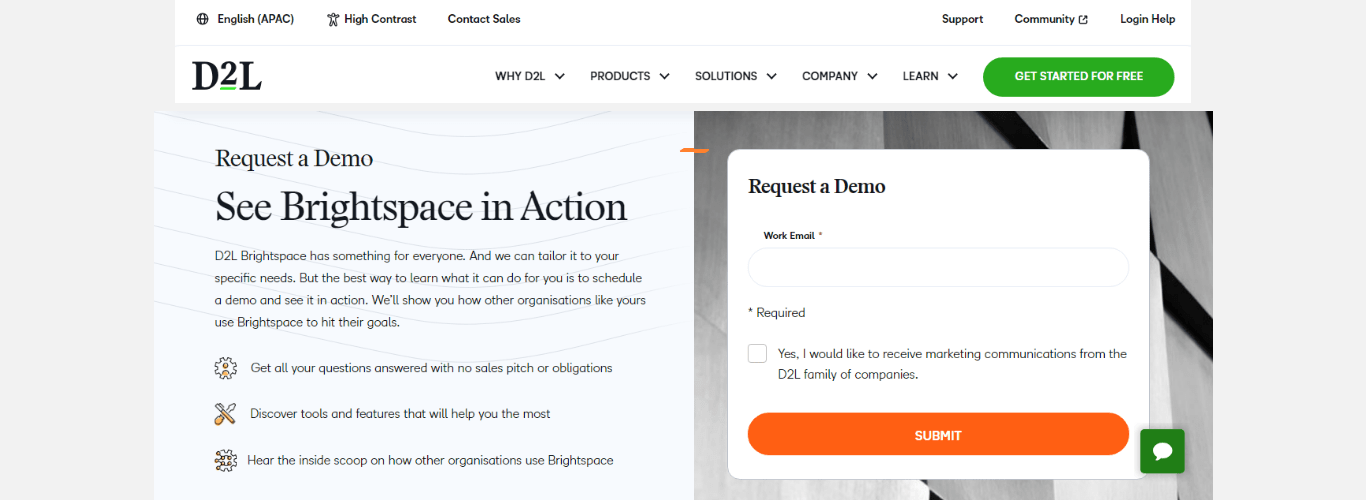Screen dimensions: 1366x500
Task: Click the Work Email input field
Action: [x=938, y=268]
